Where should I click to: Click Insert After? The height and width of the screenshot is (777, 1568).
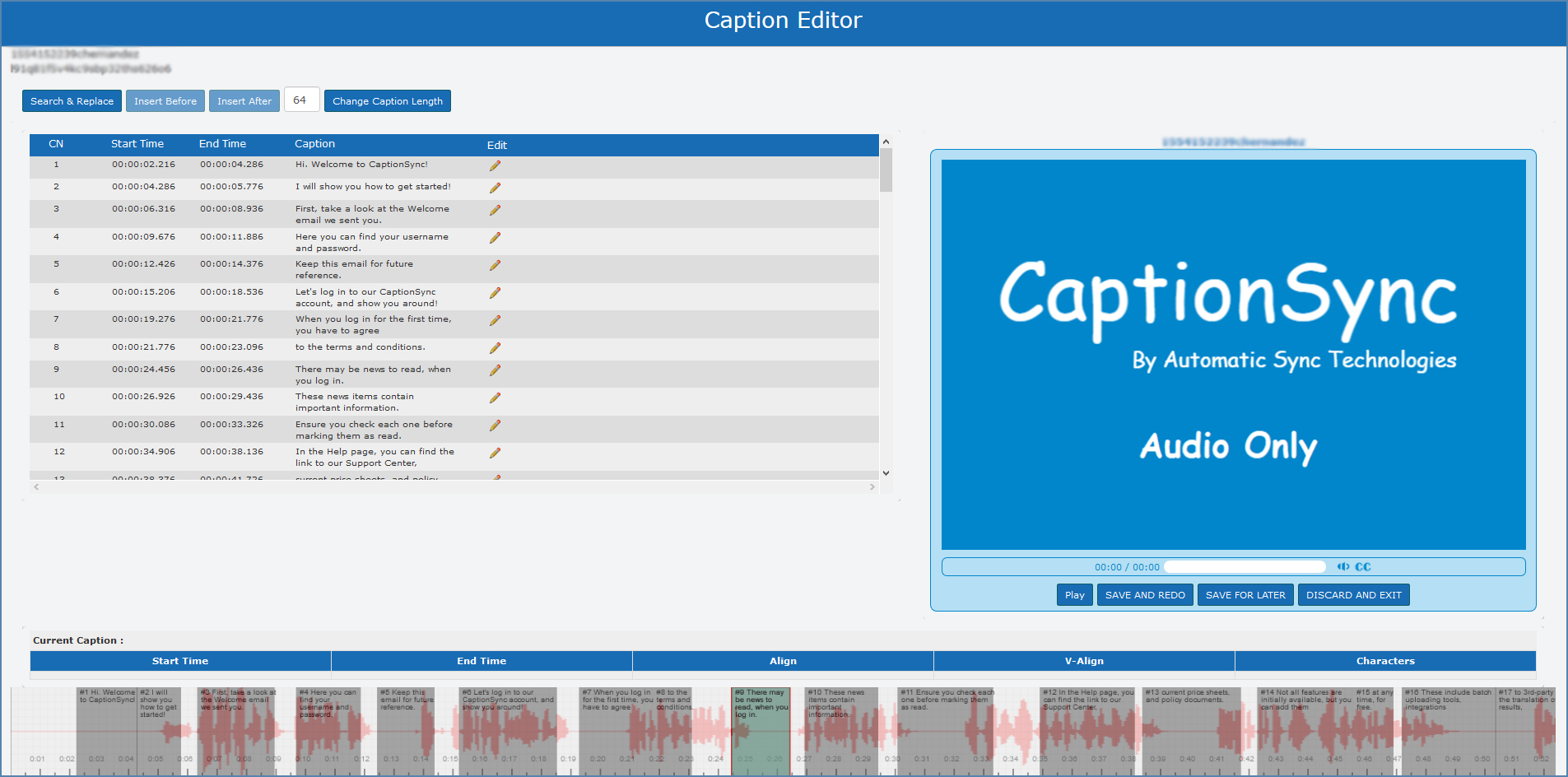[244, 100]
